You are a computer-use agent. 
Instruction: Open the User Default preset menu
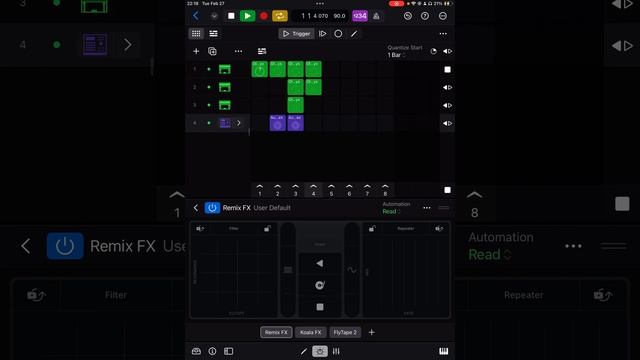272,208
